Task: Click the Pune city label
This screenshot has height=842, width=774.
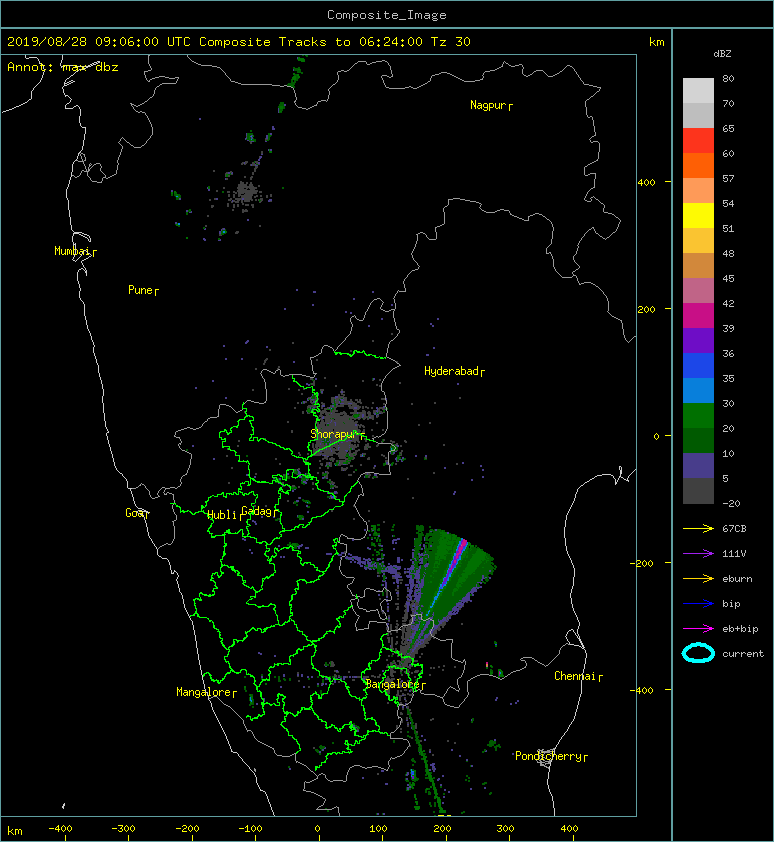Action: pyautogui.click(x=143, y=291)
